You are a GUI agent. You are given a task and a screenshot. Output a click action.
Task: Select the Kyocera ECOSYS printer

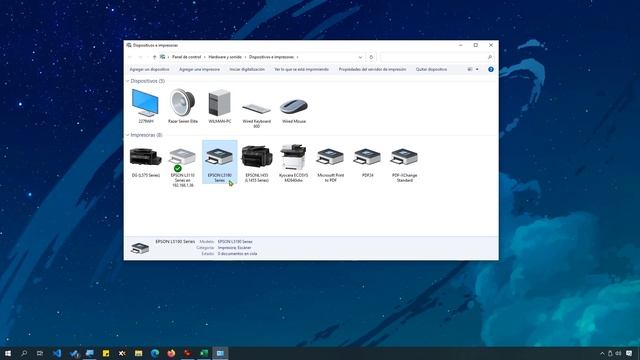point(293,157)
